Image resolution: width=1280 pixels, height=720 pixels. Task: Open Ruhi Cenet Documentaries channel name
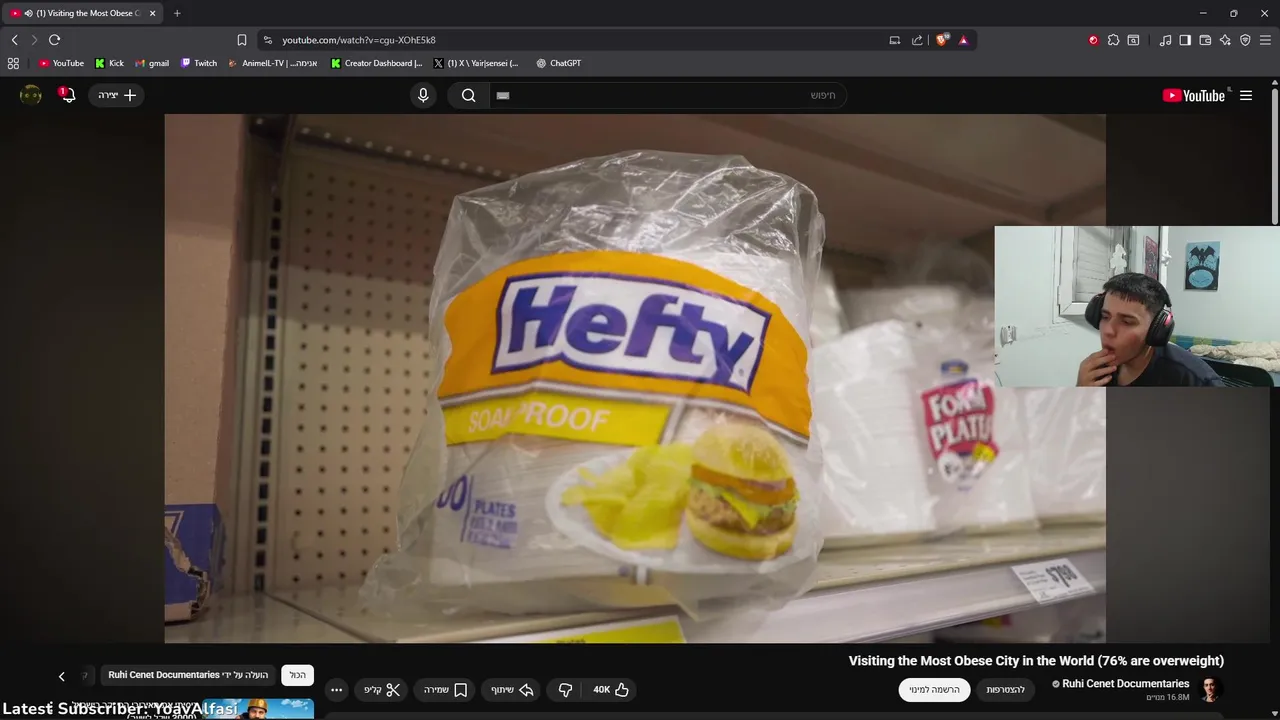click(x=1126, y=684)
